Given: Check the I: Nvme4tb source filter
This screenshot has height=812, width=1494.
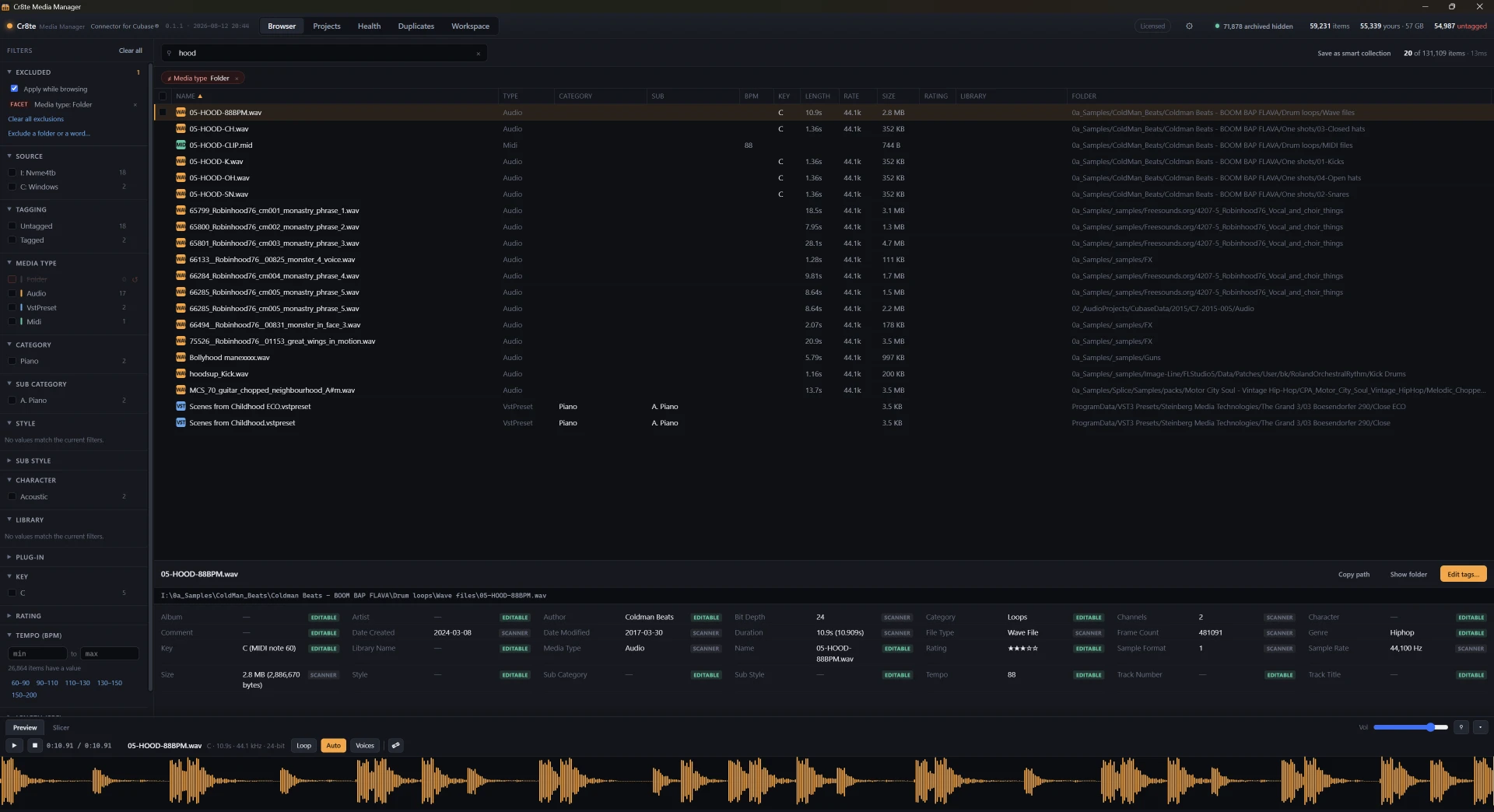Looking at the screenshot, I should click(12, 173).
